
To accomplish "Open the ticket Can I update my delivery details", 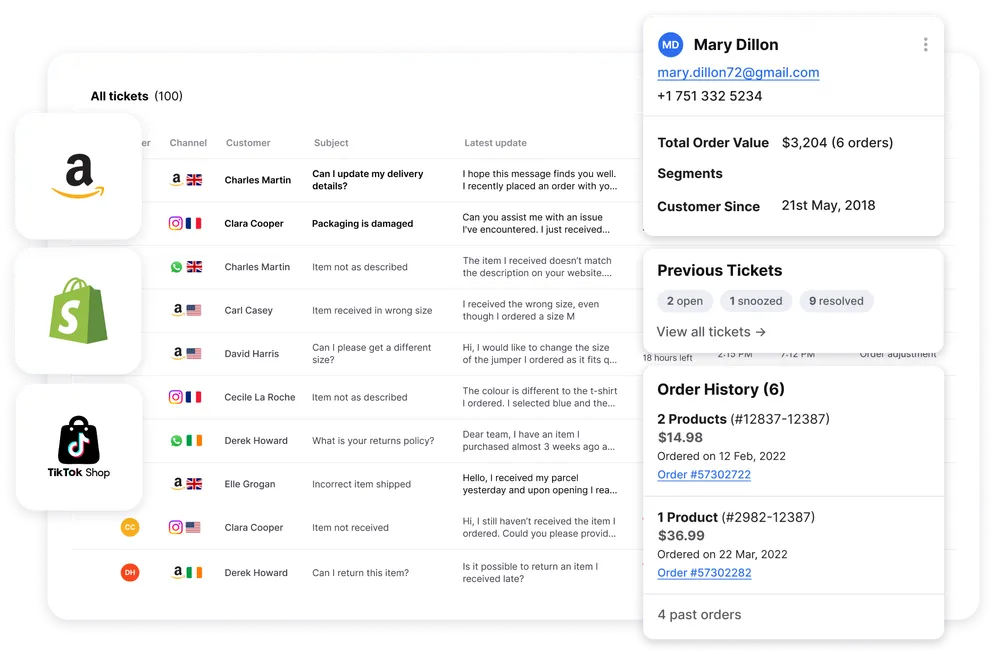I will 367,180.
